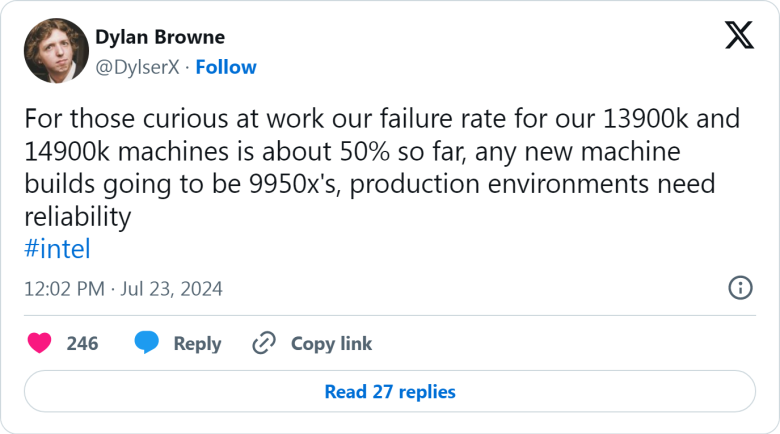The image size is (780, 434).
Task: Click the word "reliability" in the tweet
Action: click(78, 217)
